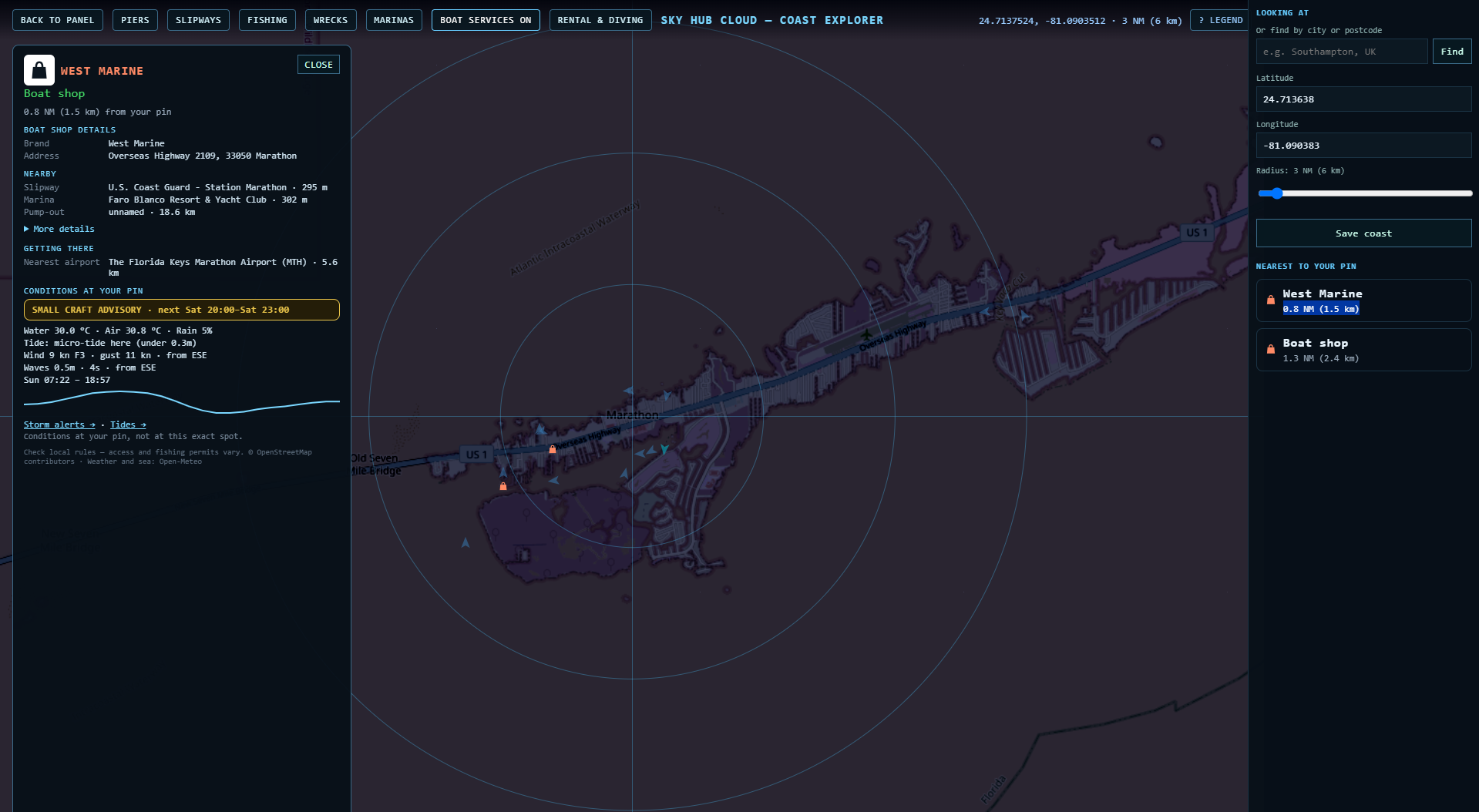Viewport: 1479px width, 812px height.
Task: Expand More details disclosure
Action: tap(59, 229)
